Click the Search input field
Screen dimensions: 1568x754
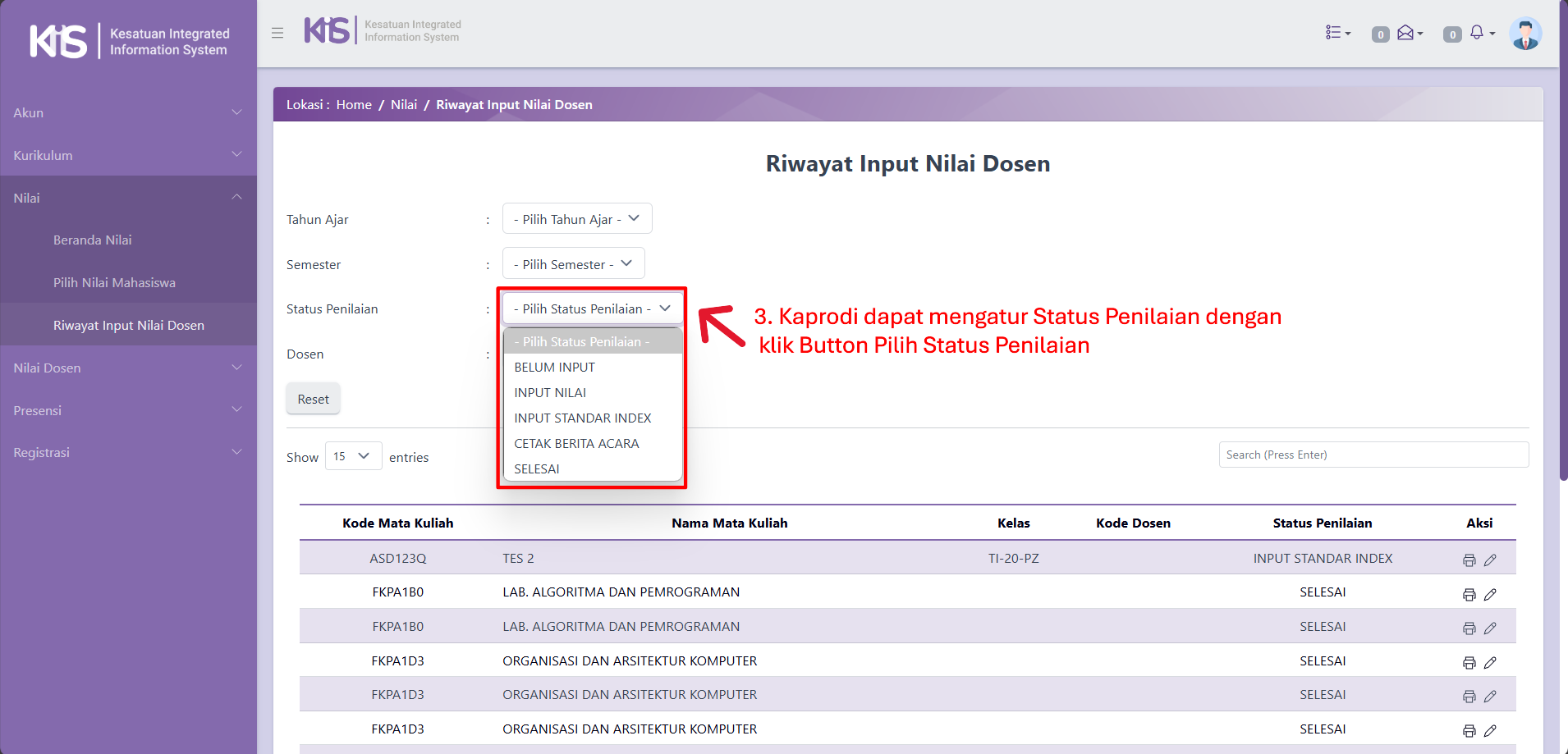pos(1373,455)
